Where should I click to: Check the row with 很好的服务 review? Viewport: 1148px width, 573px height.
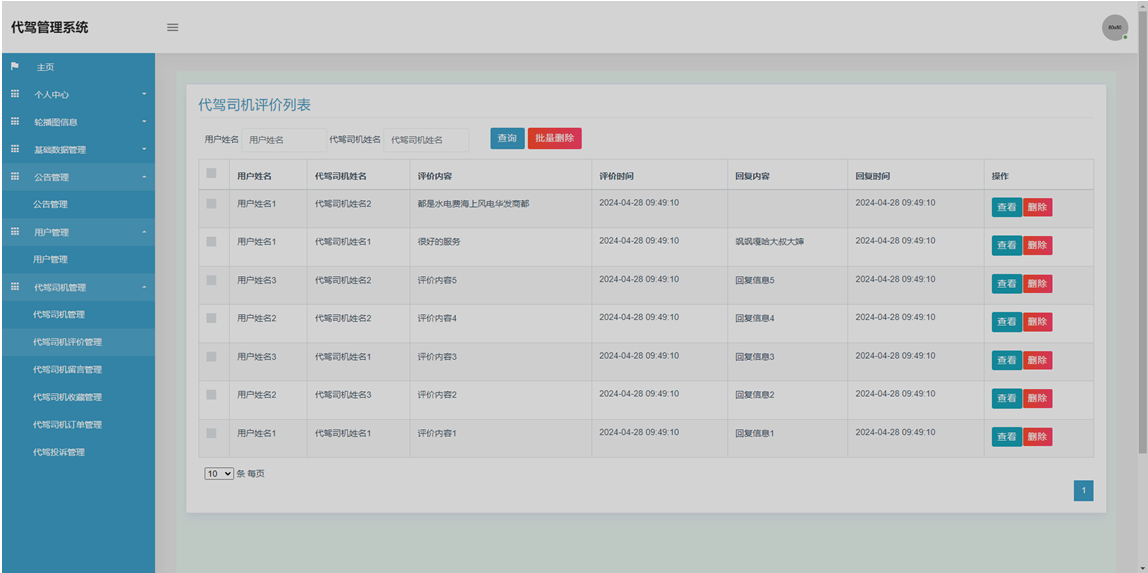click(211, 242)
